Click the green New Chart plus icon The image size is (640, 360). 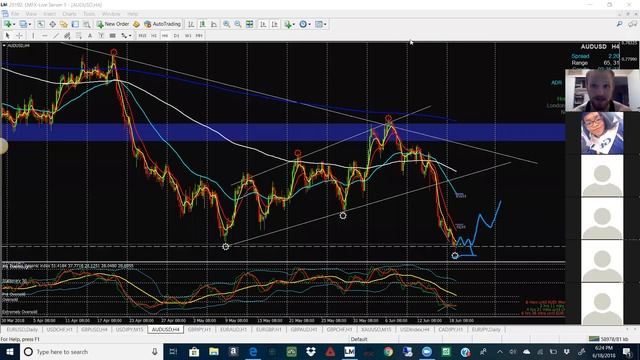7,24
